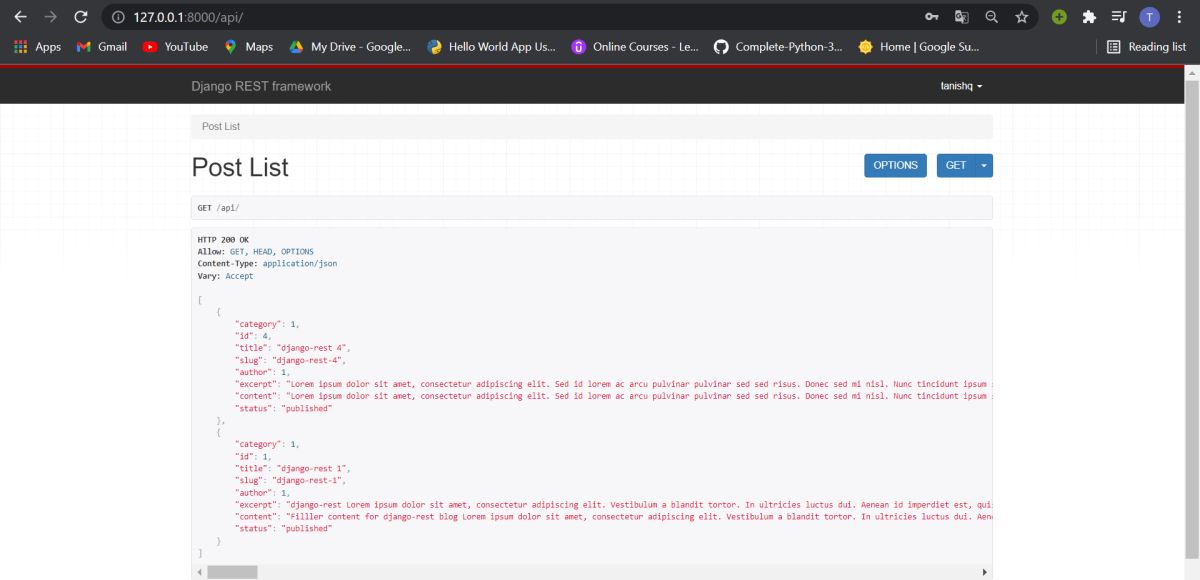Open Apps bookmark shortcut

(x=37, y=47)
